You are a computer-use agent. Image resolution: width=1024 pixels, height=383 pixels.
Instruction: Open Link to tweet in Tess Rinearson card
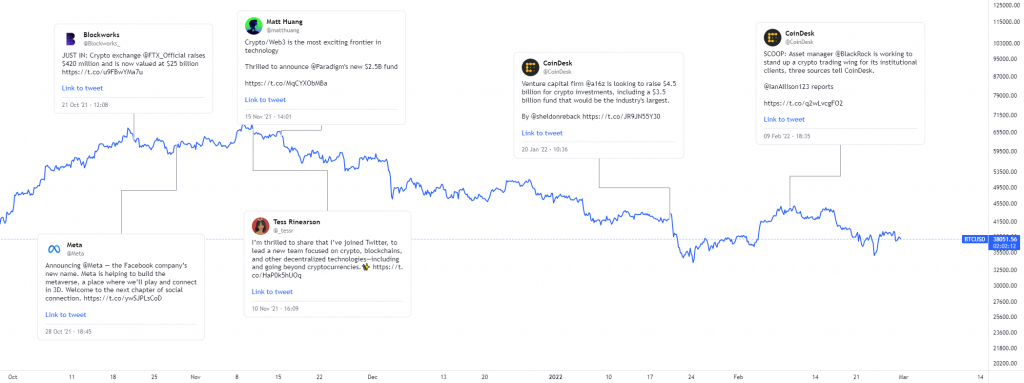click(272, 291)
